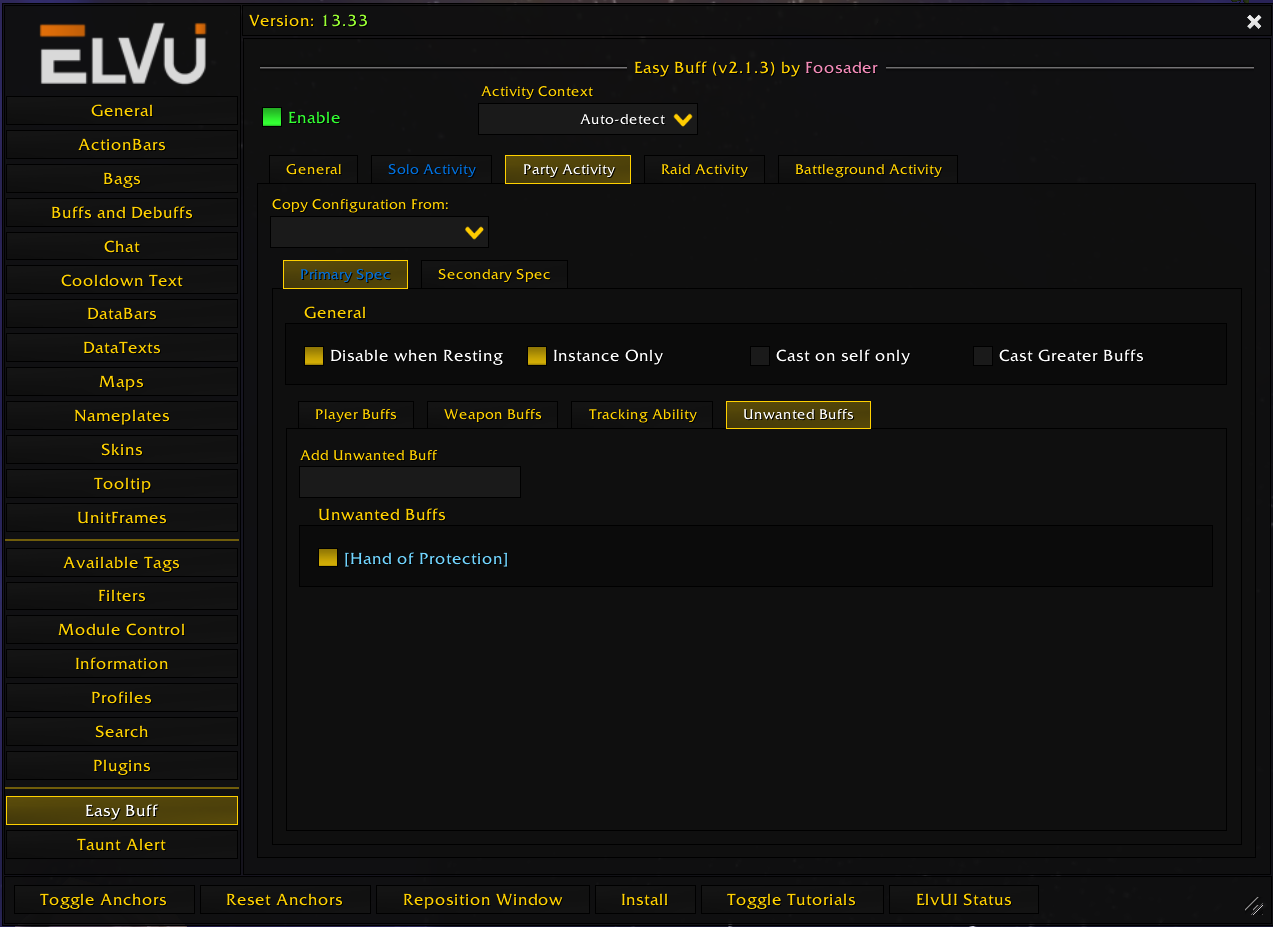Open Battleground Activity tab
Screen dimensions: 1273x927
(x=868, y=169)
